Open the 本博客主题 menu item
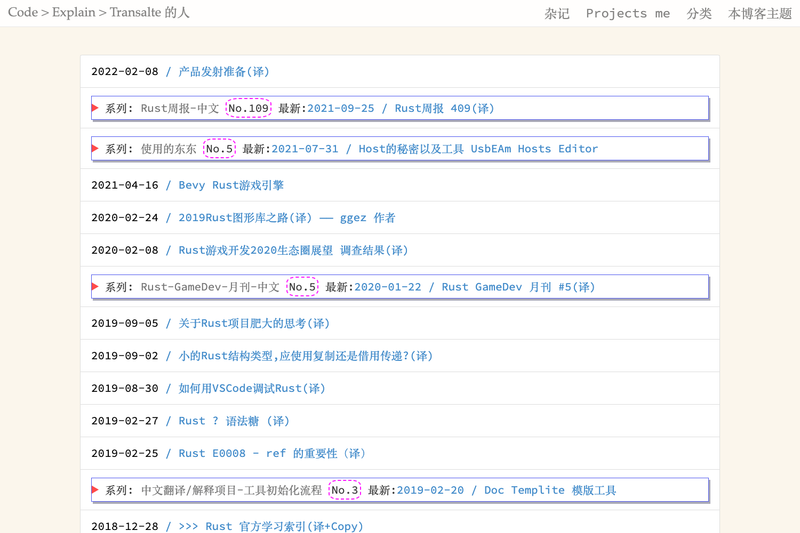800x533 pixels. tap(760, 13)
